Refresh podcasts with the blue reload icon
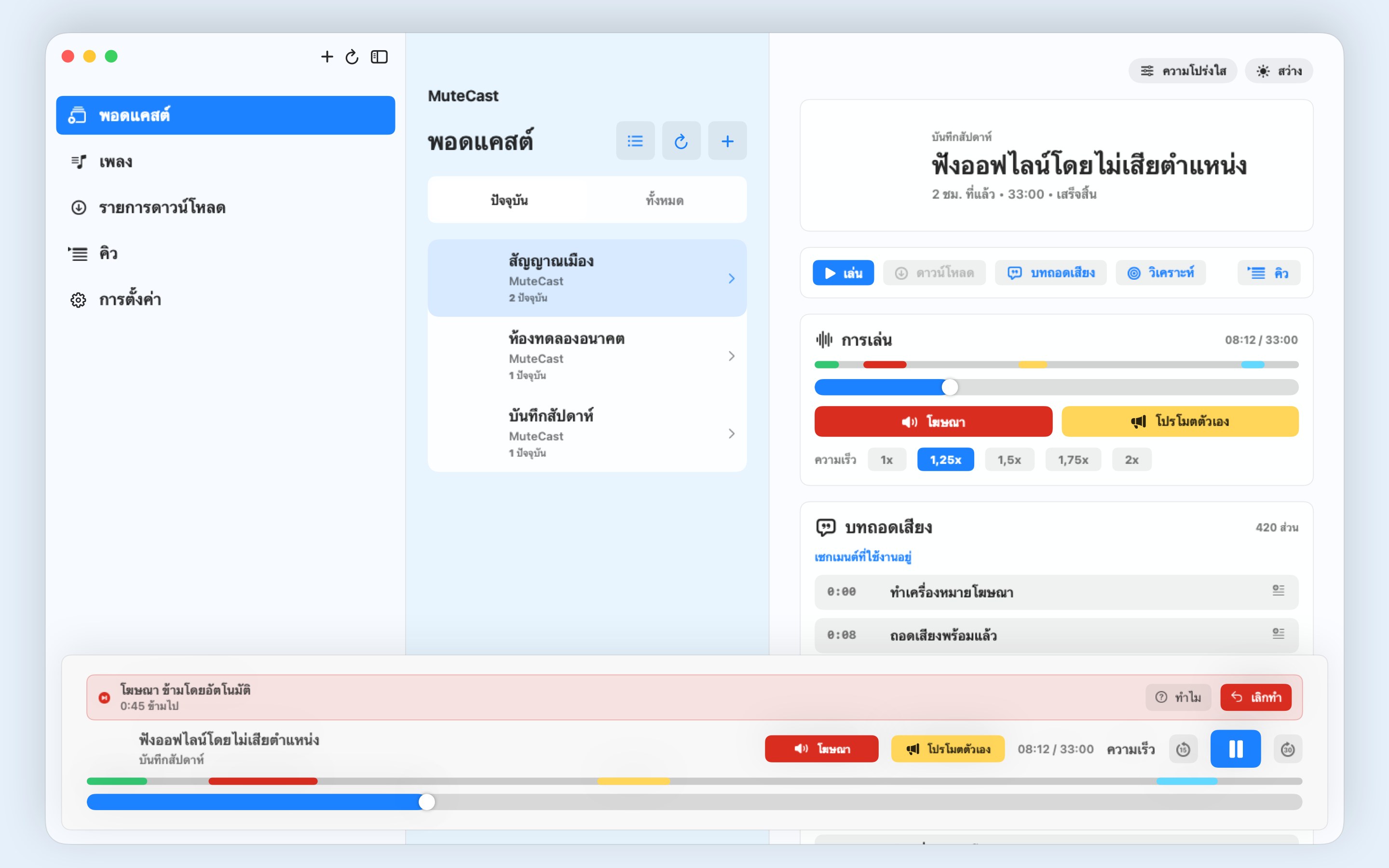 click(x=681, y=141)
